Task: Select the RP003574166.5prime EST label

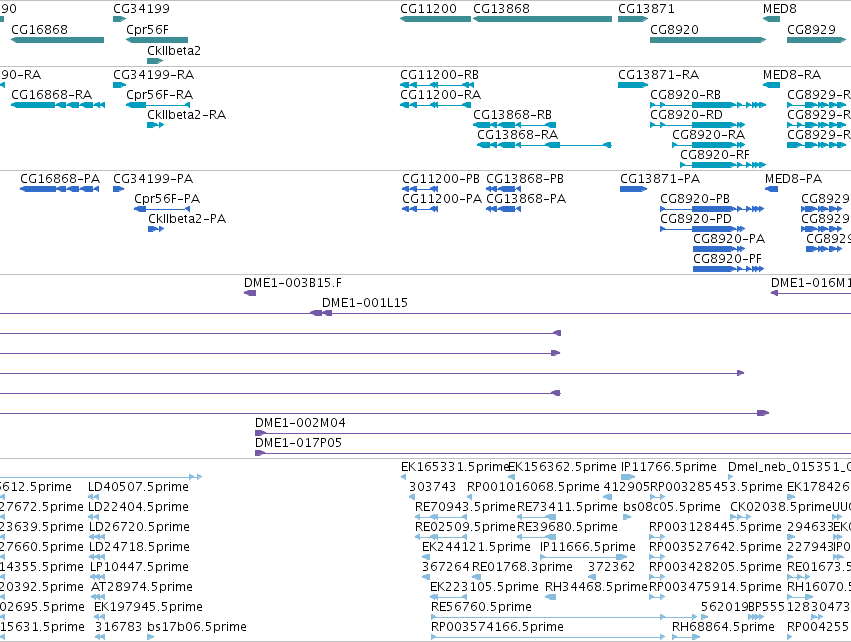Action: point(497,627)
